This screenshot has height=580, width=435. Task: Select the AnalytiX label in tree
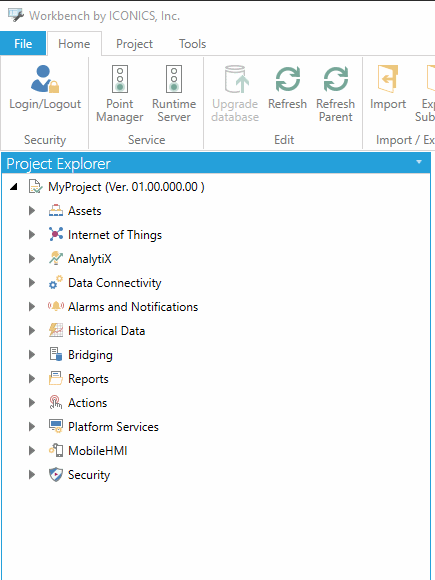pyautogui.click(x=90, y=259)
